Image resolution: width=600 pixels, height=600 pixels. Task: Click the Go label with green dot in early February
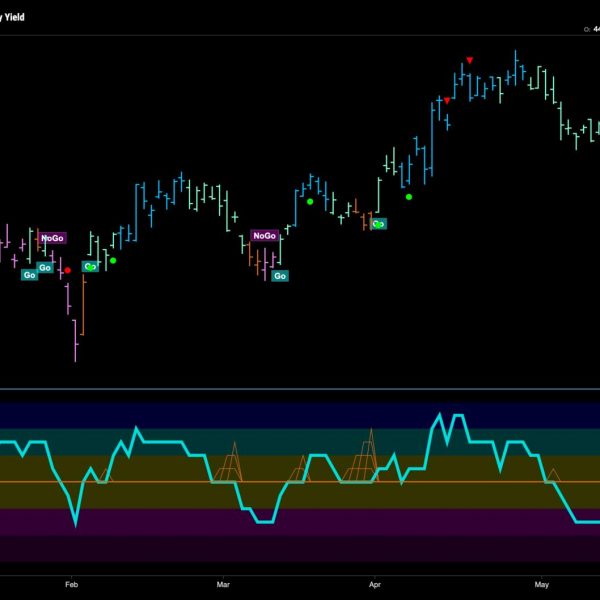[90, 267]
